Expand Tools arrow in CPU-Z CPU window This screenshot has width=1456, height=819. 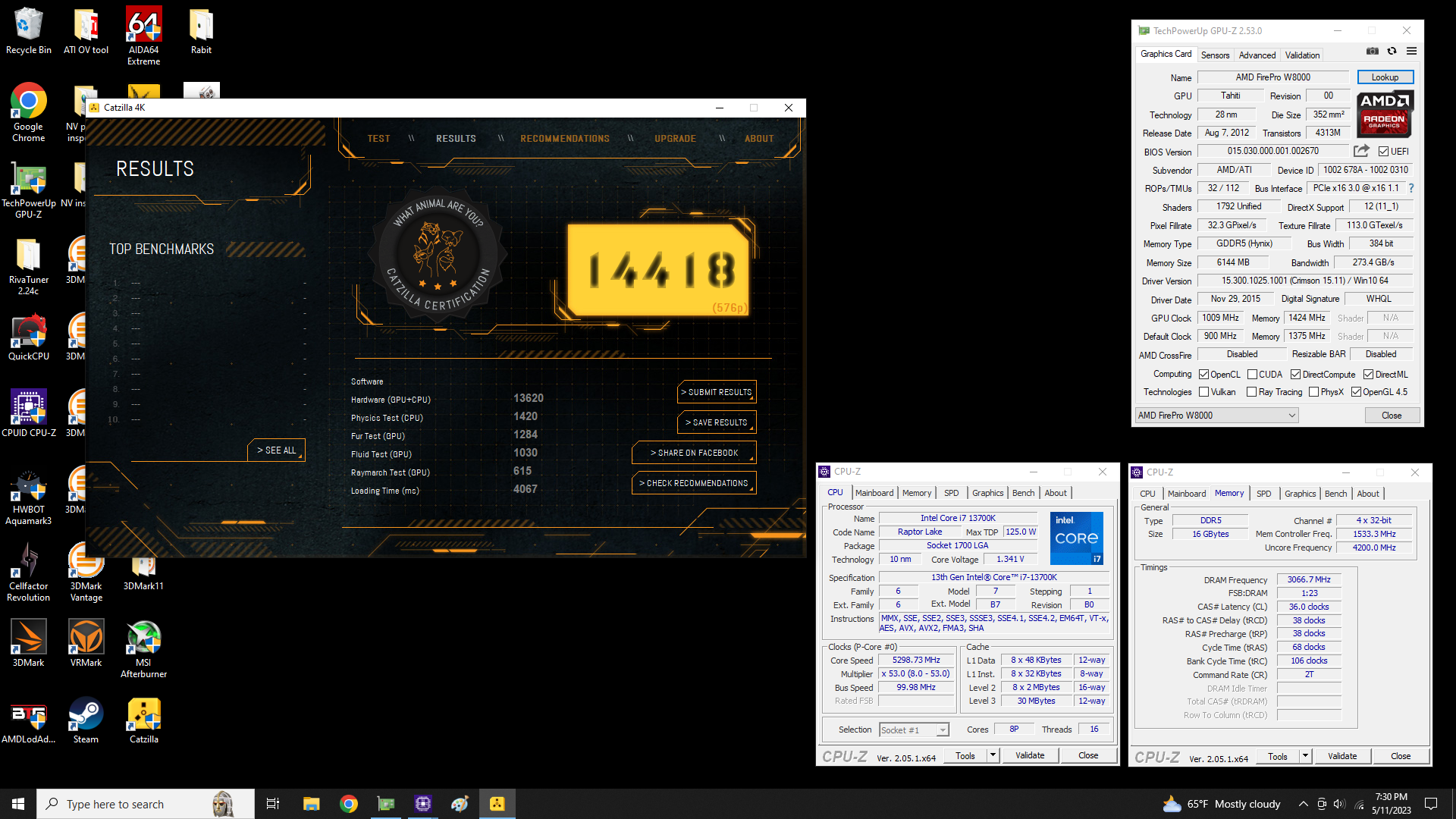(993, 755)
